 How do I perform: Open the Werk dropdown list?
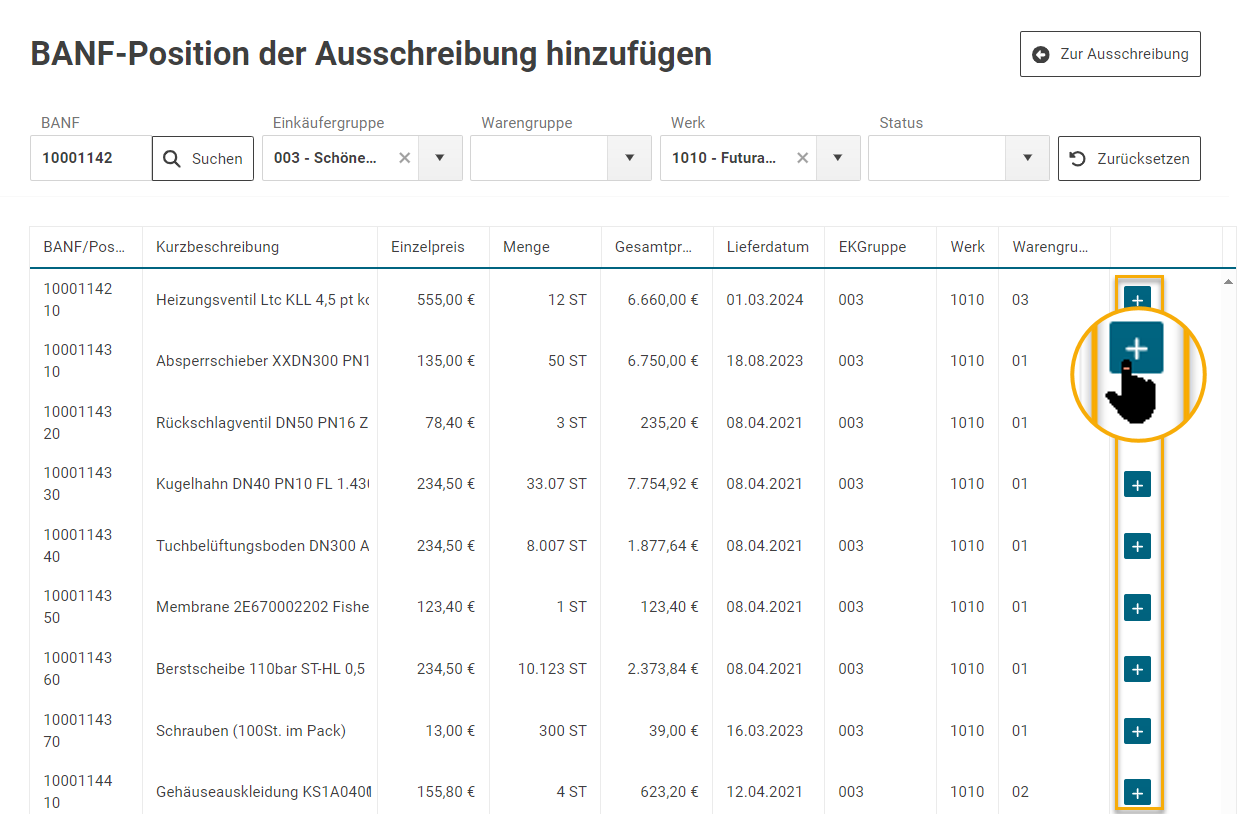point(838,158)
